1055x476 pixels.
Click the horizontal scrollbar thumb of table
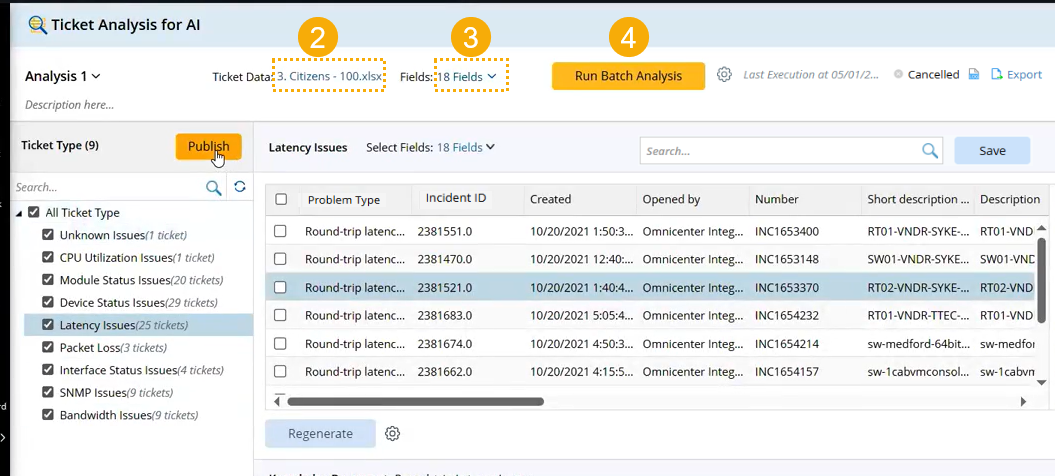click(x=415, y=401)
